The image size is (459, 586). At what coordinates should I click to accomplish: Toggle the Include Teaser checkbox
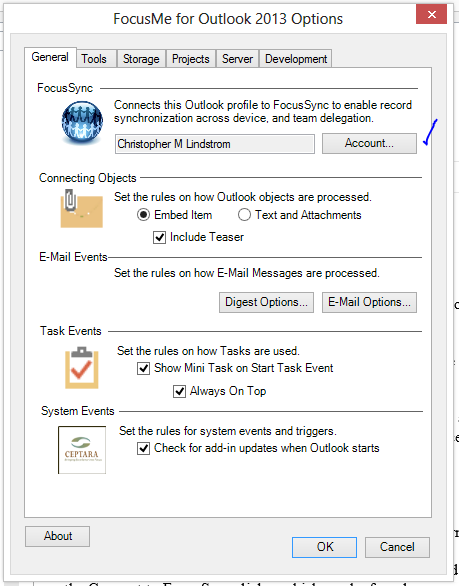click(160, 237)
